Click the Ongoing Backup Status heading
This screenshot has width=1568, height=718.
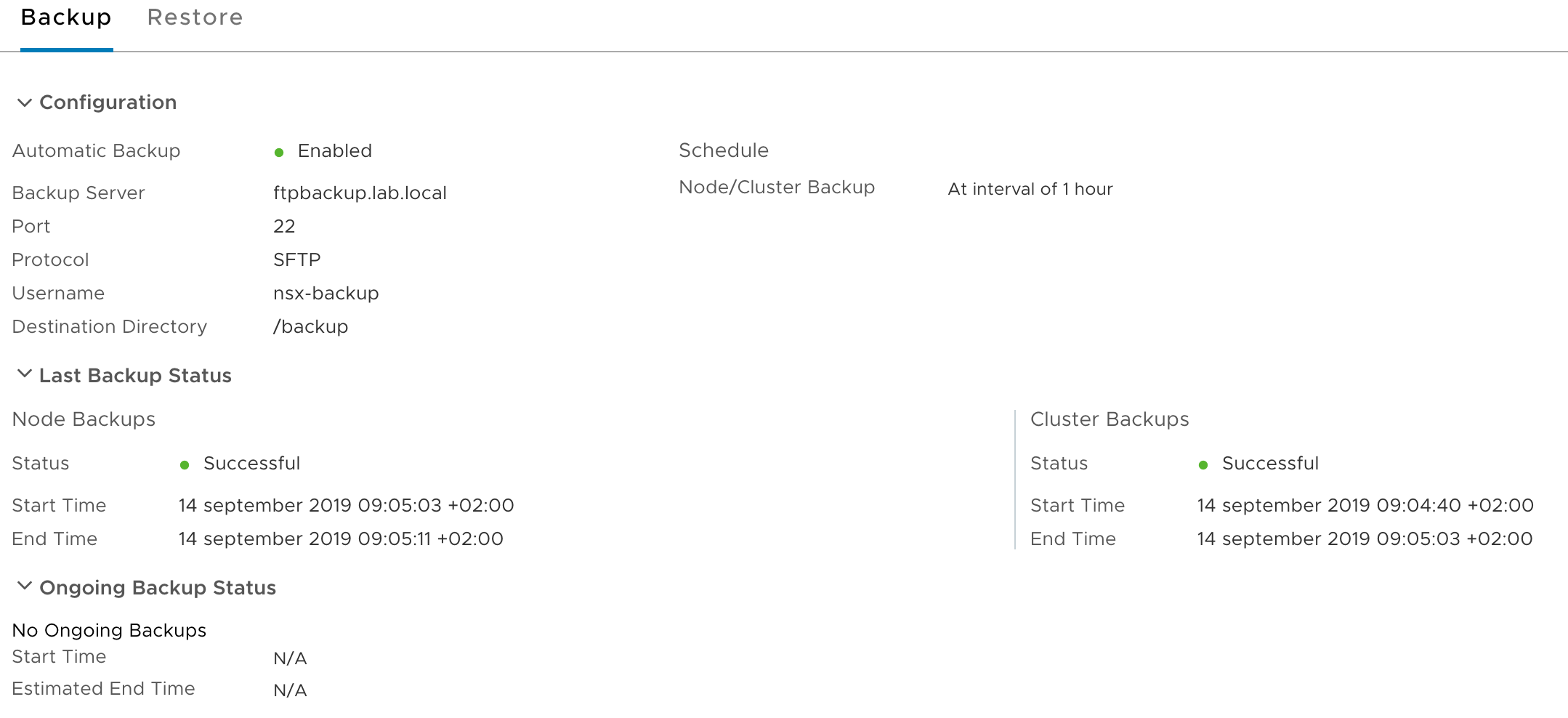pyautogui.click(x=158, y=588)
